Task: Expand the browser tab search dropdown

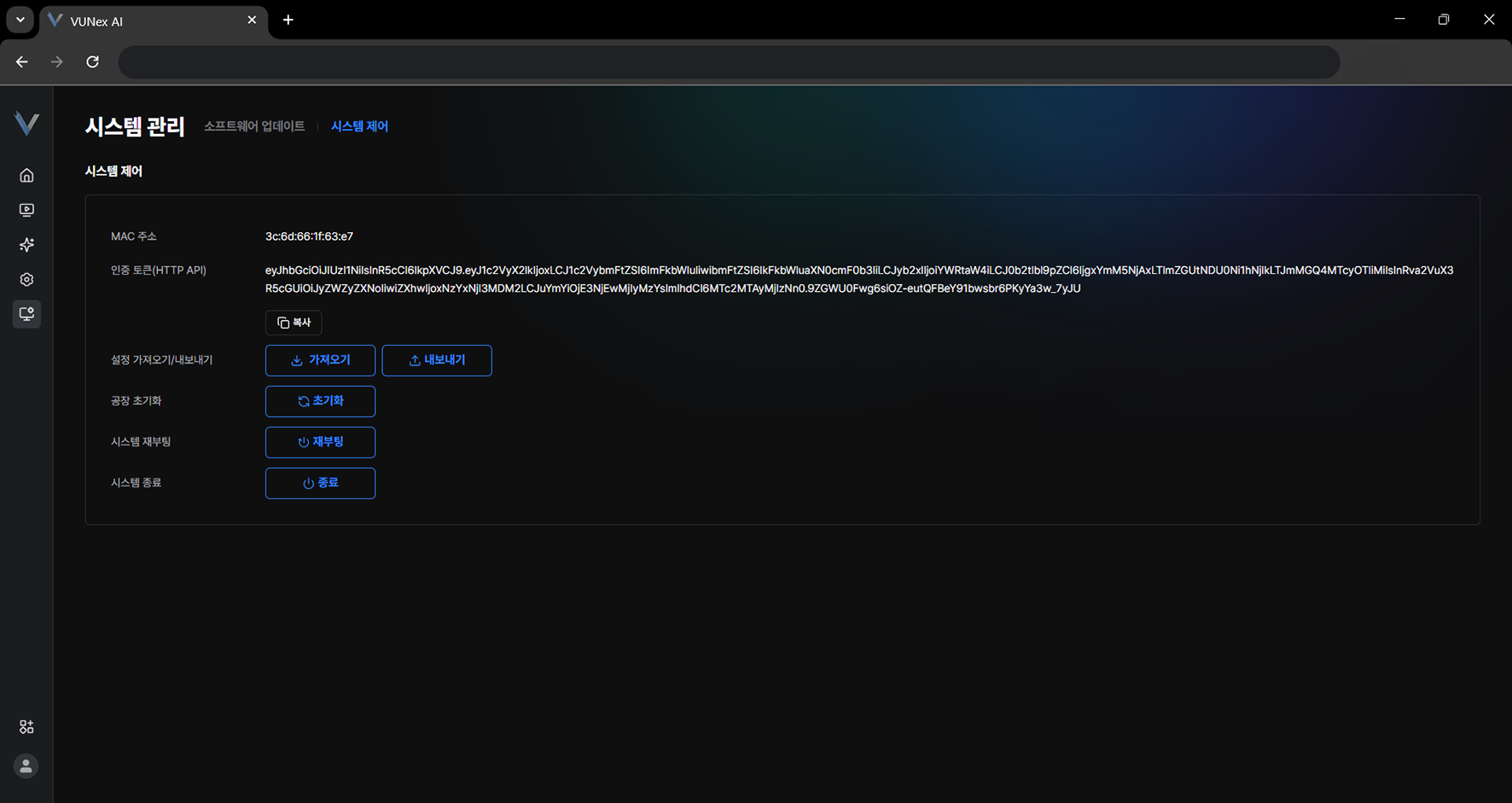Action: [20, 20]
